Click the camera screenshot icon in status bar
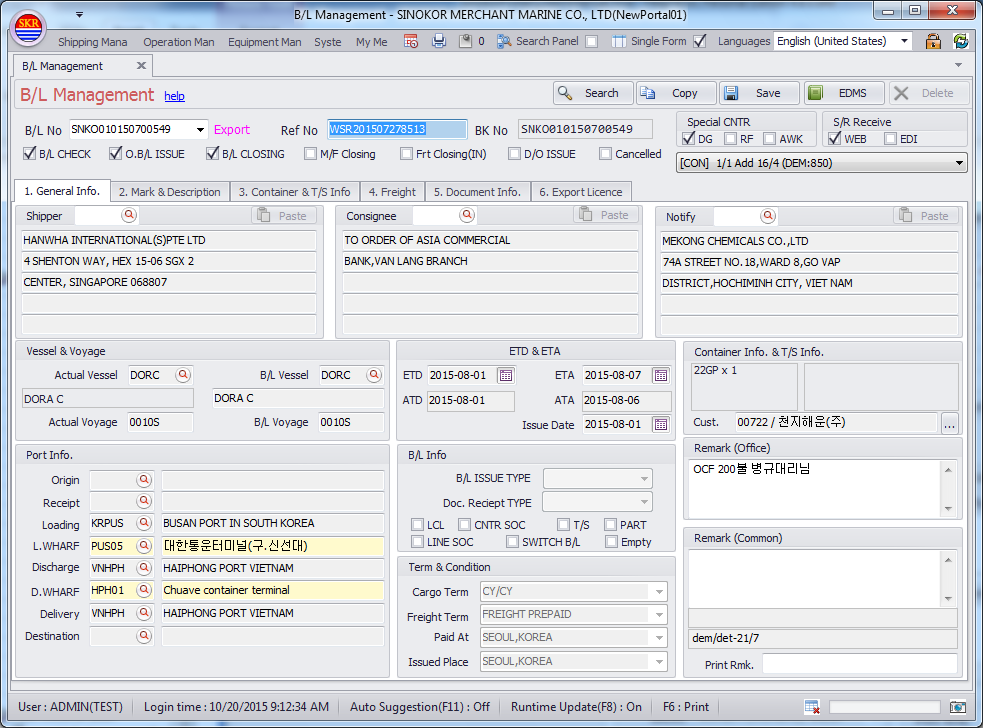The image size is (983, 728). [x=957, y=707]
